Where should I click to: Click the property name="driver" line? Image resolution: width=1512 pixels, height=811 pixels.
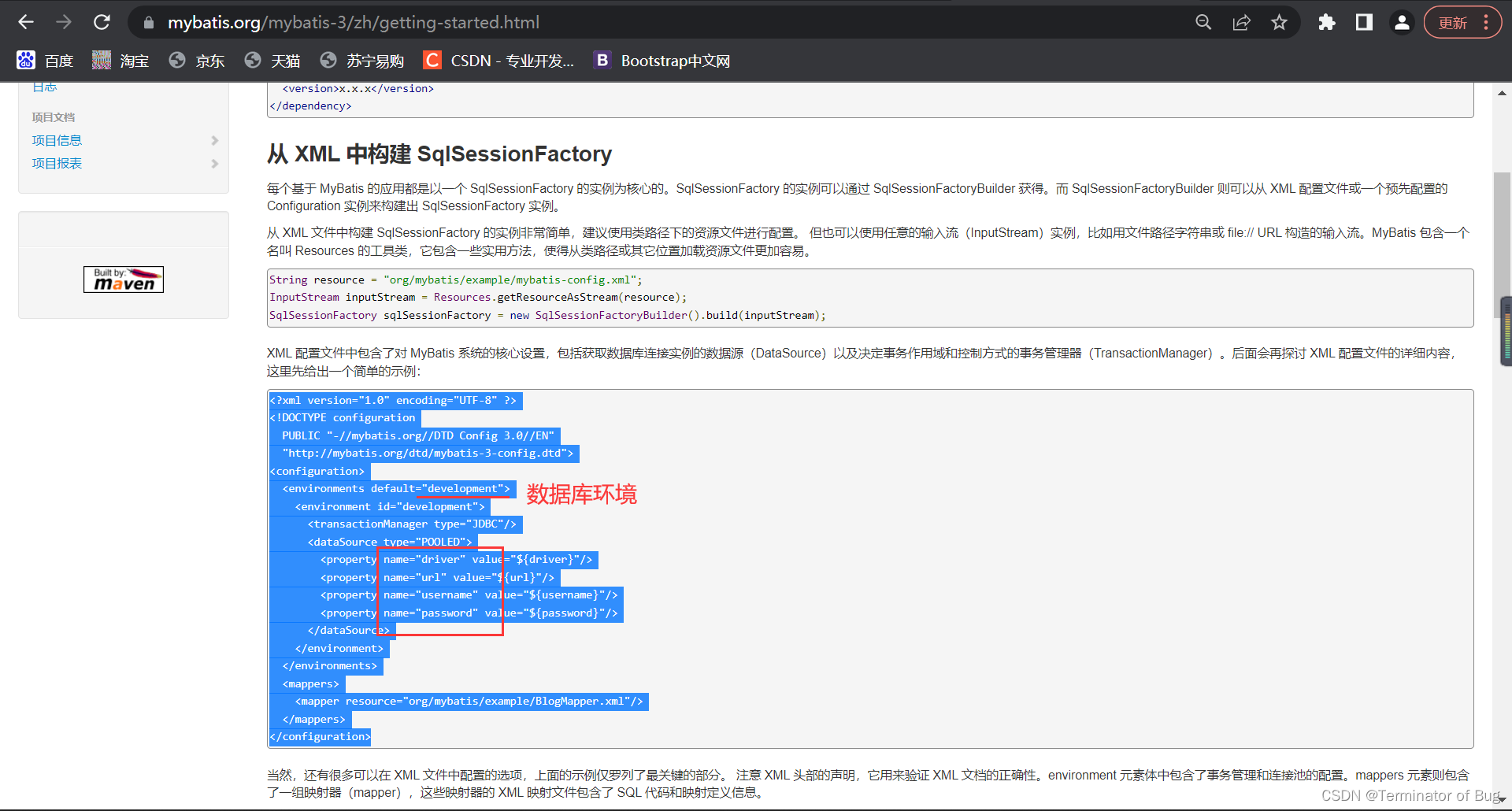(456, 560)
